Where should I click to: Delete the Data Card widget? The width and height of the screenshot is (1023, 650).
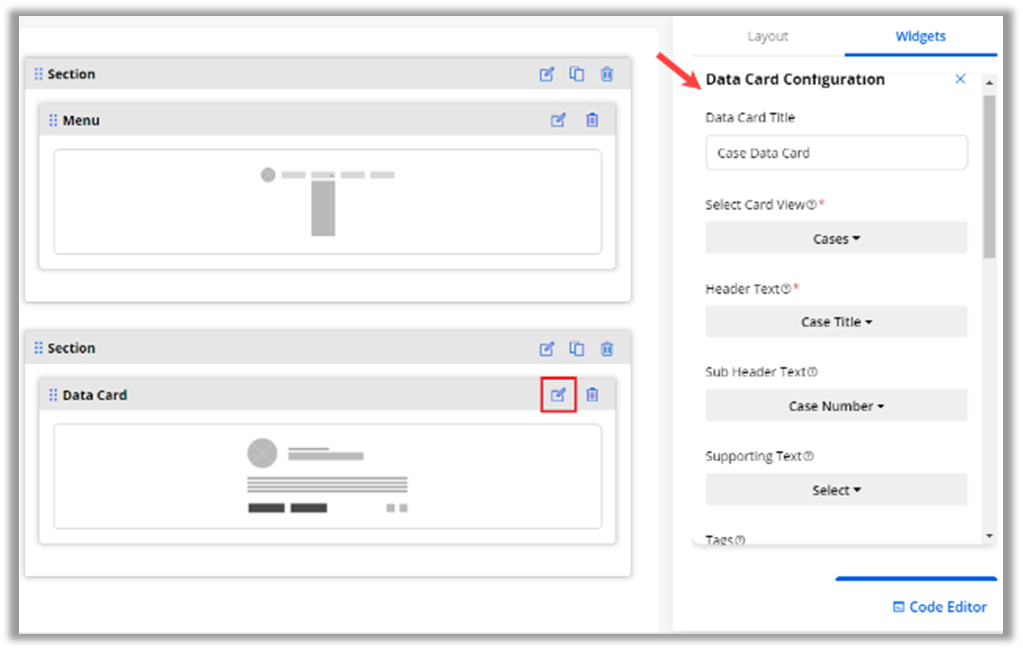click(592, 395)
